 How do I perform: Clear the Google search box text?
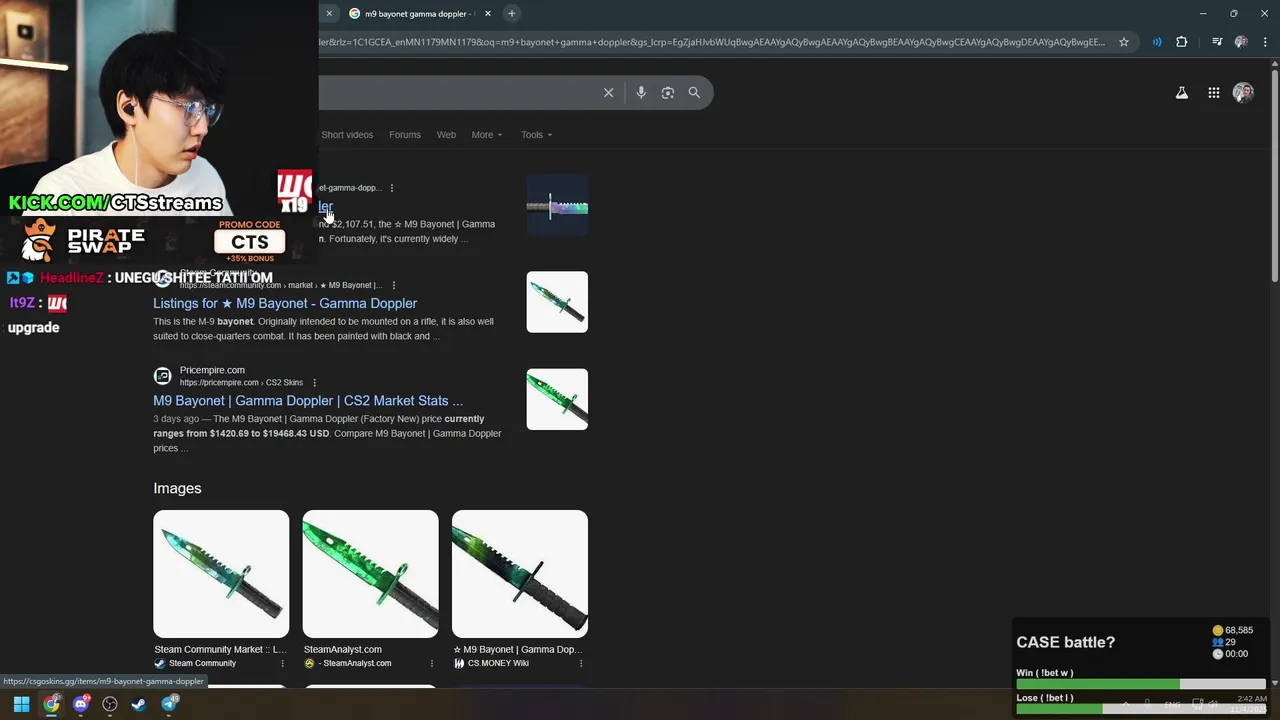pos(608,92)
